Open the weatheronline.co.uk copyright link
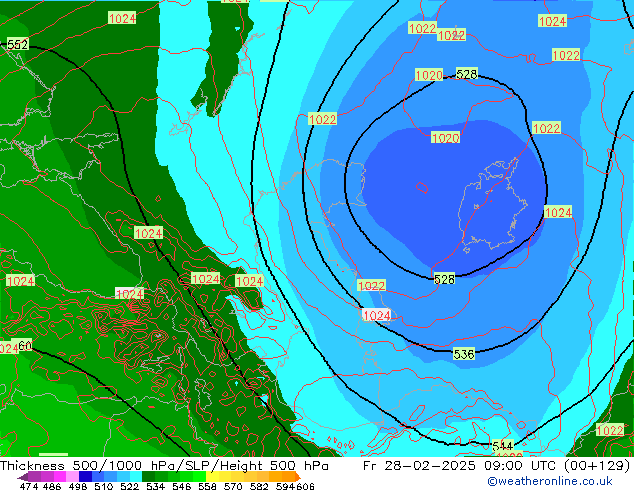 550,481
